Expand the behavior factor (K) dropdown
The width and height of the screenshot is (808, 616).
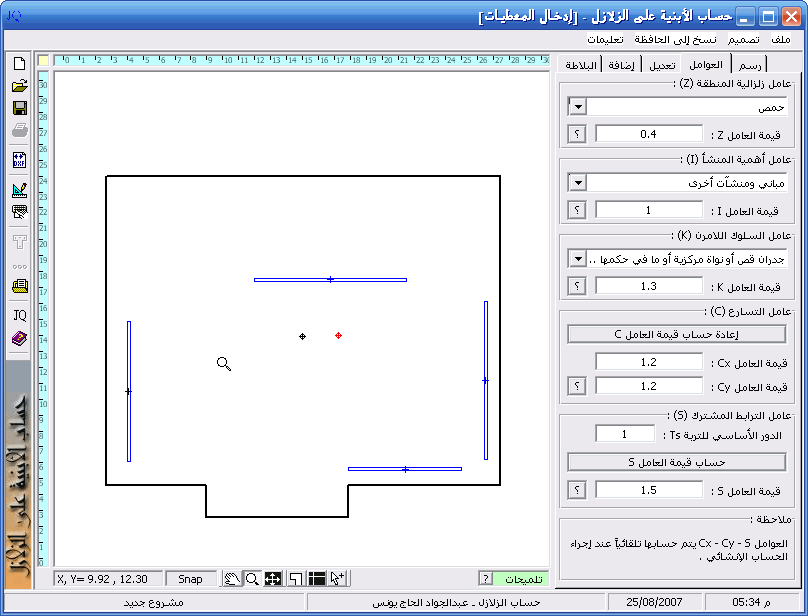click(x=577, y=259)
